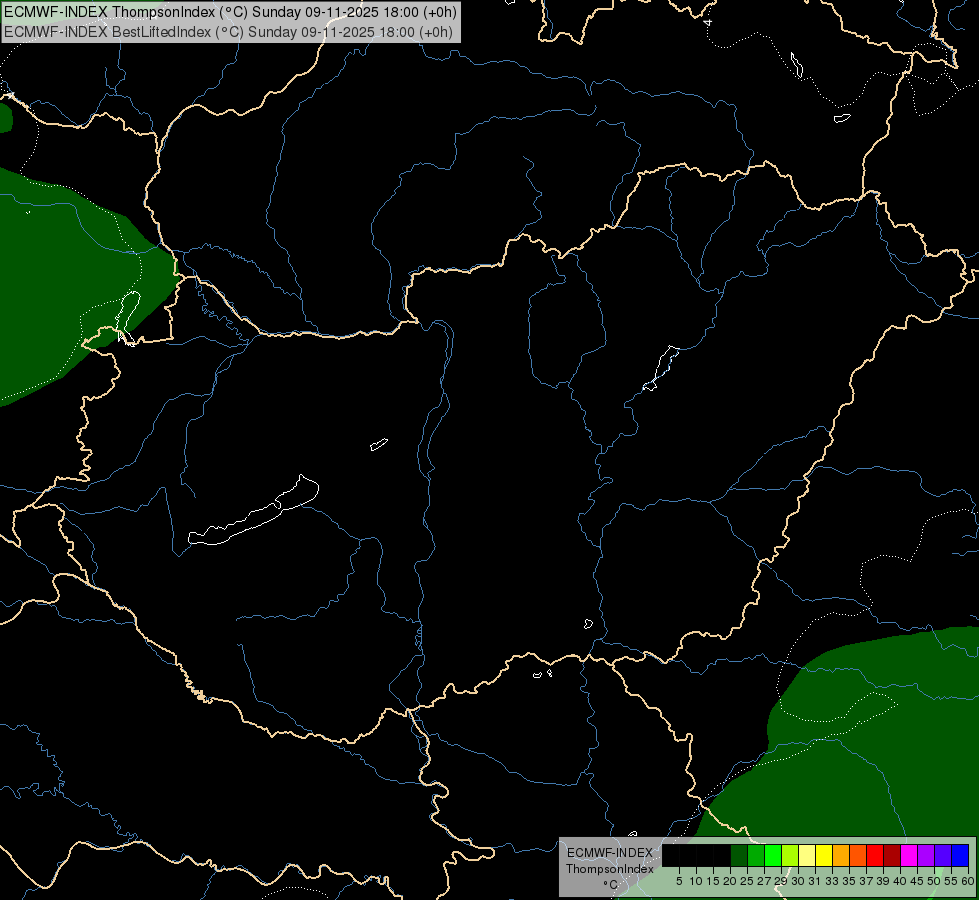
Task: Click the lime 29–30 legend swatch
Action: 790,855
